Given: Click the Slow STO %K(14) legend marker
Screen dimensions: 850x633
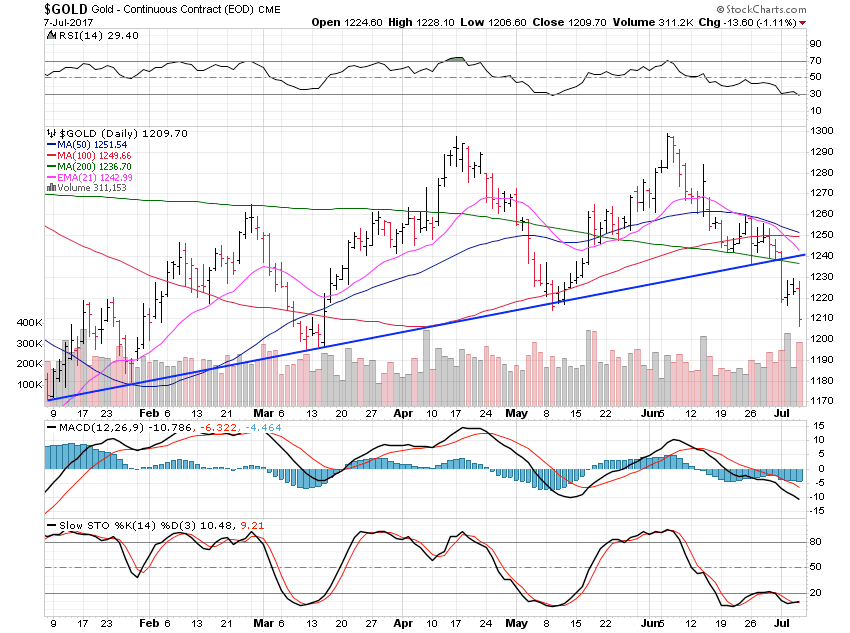Looking at the screenshot, I should [51, 526].
